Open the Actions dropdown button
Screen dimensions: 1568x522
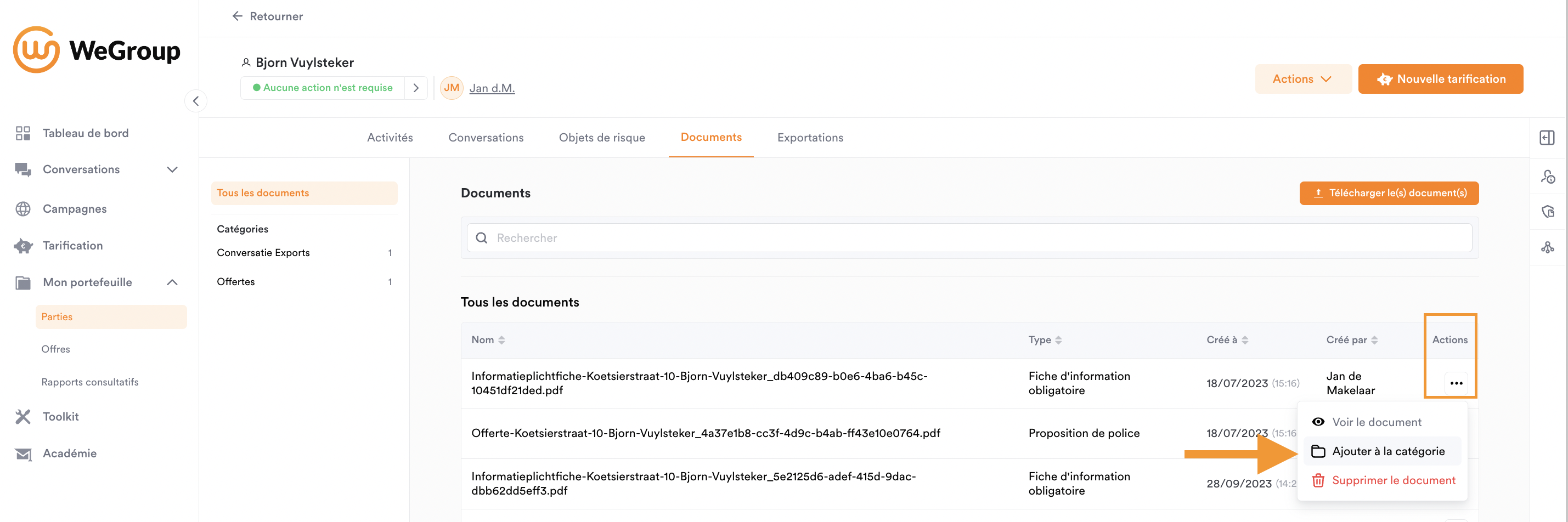coord(1302,79)
